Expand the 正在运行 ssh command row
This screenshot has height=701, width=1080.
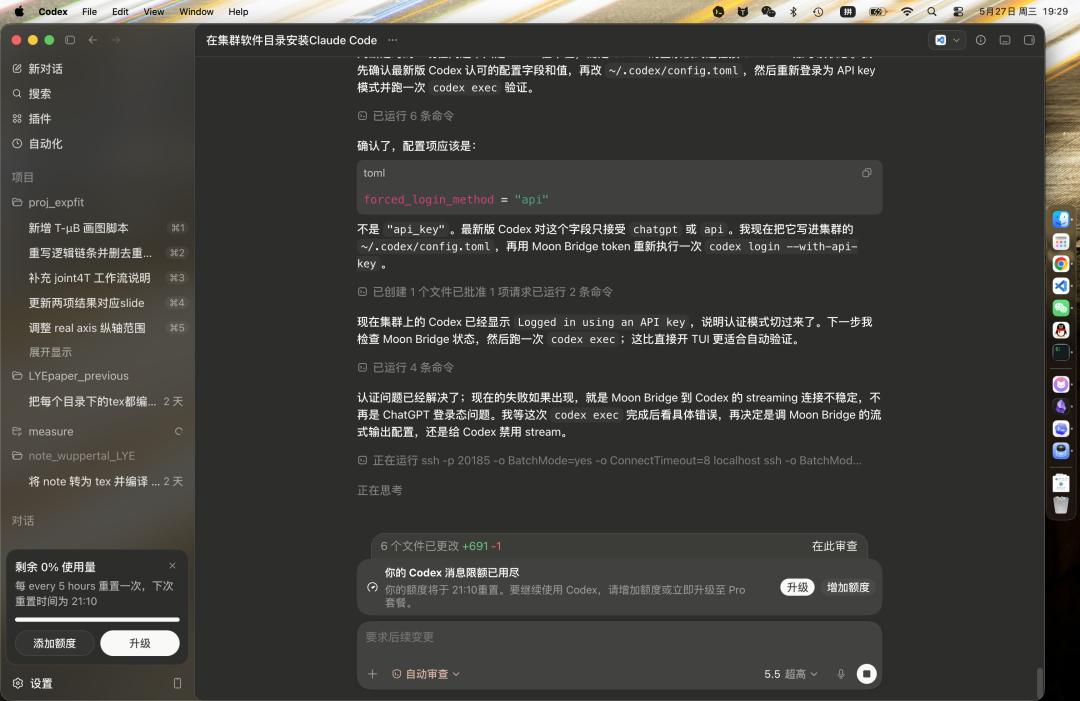pyautogui.click(x=610, y=460)
